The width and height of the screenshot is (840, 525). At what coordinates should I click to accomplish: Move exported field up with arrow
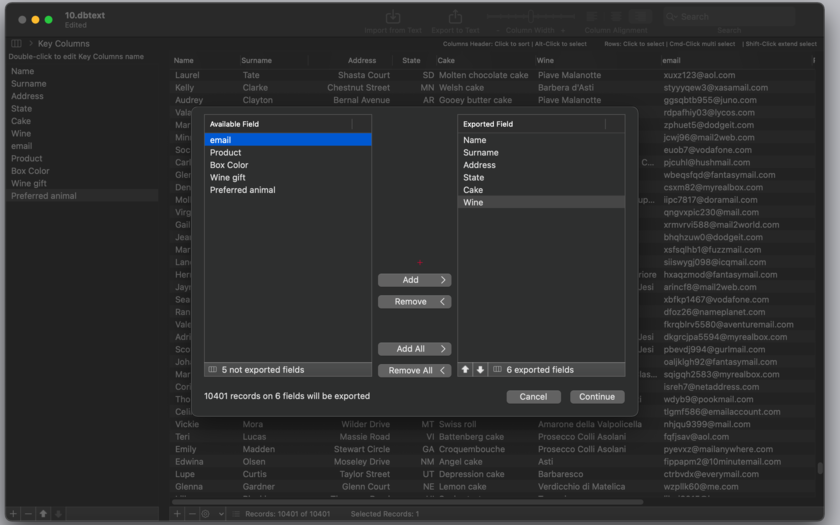click(465, 370)
